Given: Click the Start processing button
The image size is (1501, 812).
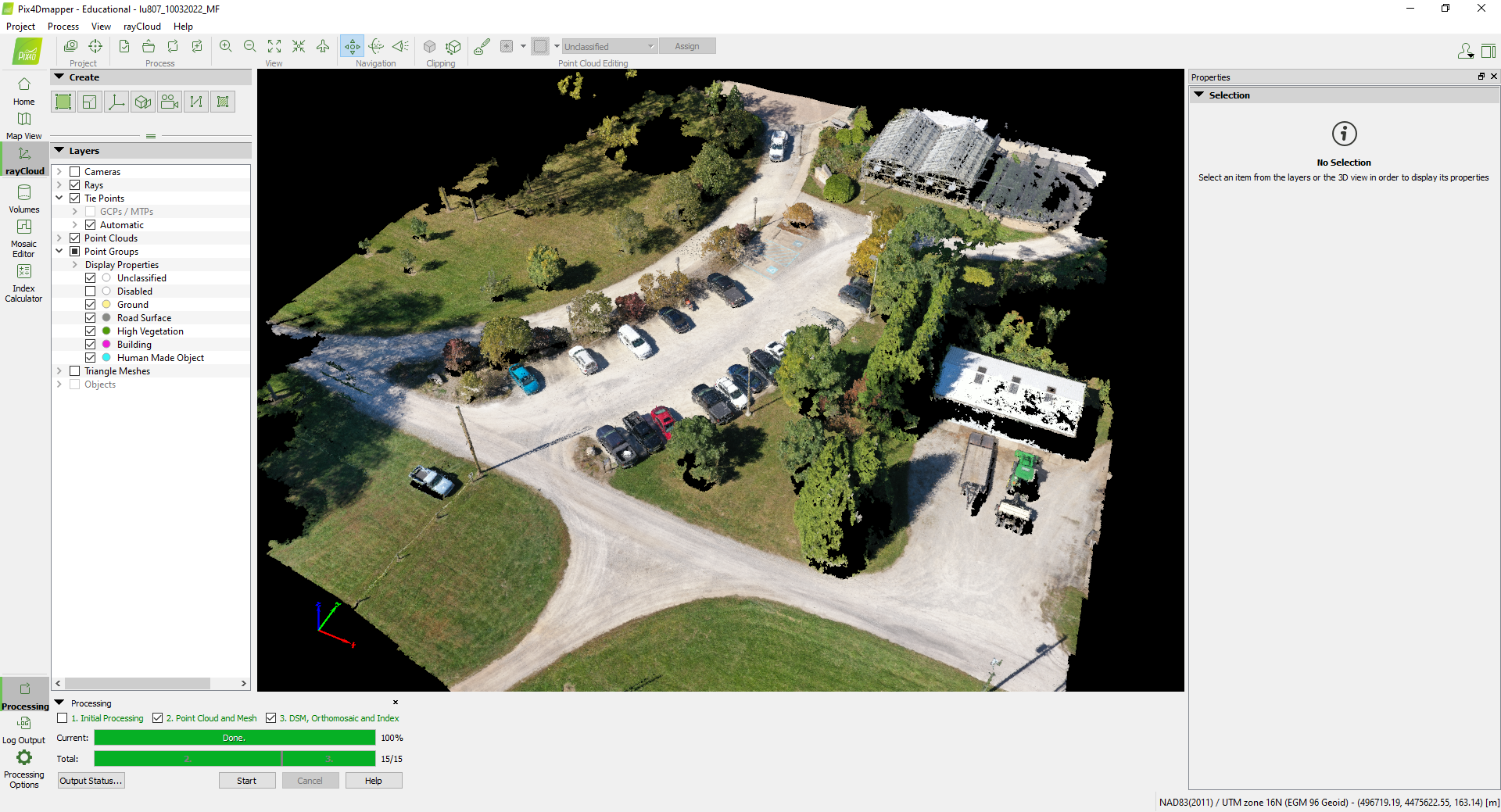Looking at the screenshot, I should click(247, 781).
